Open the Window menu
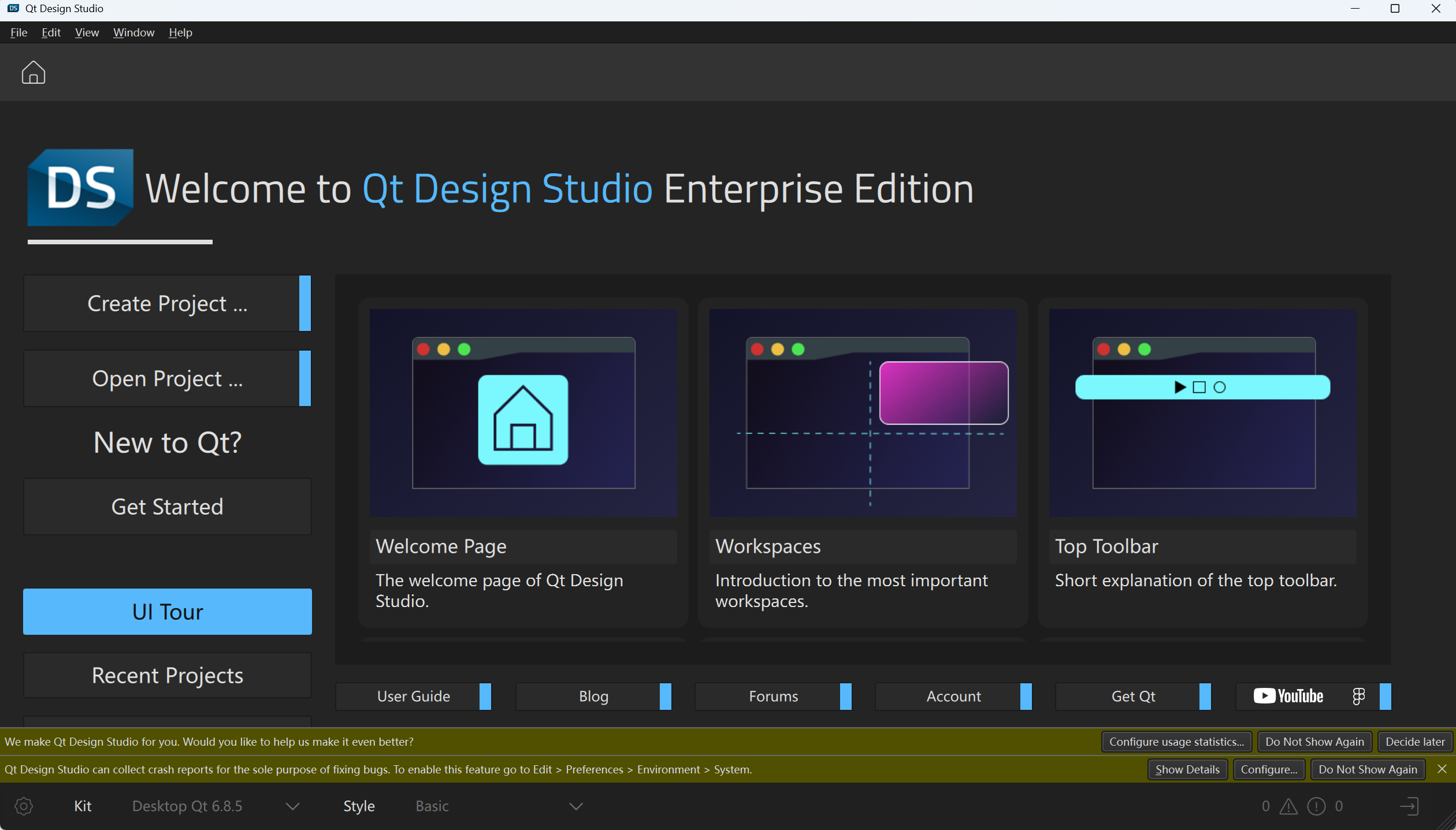This screenshot has height=830, width=1456. [x=133, y=32]
